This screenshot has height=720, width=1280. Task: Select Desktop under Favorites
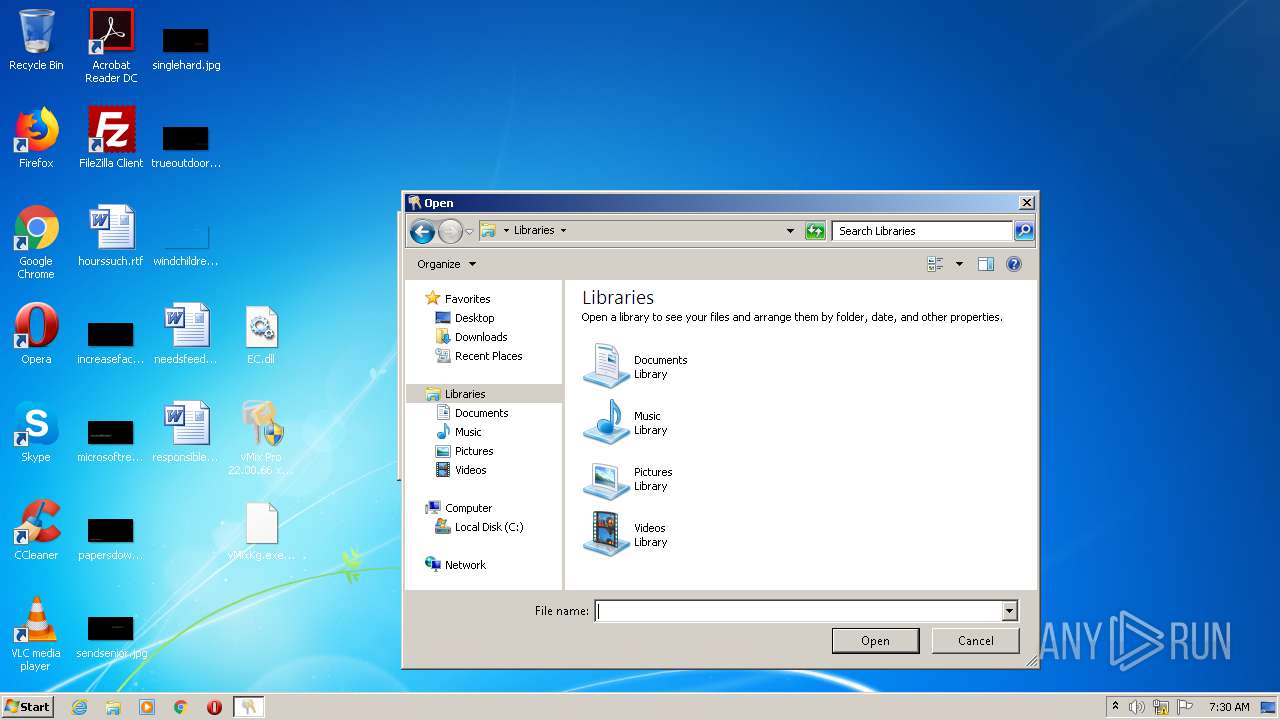click(x=465, y=318)
